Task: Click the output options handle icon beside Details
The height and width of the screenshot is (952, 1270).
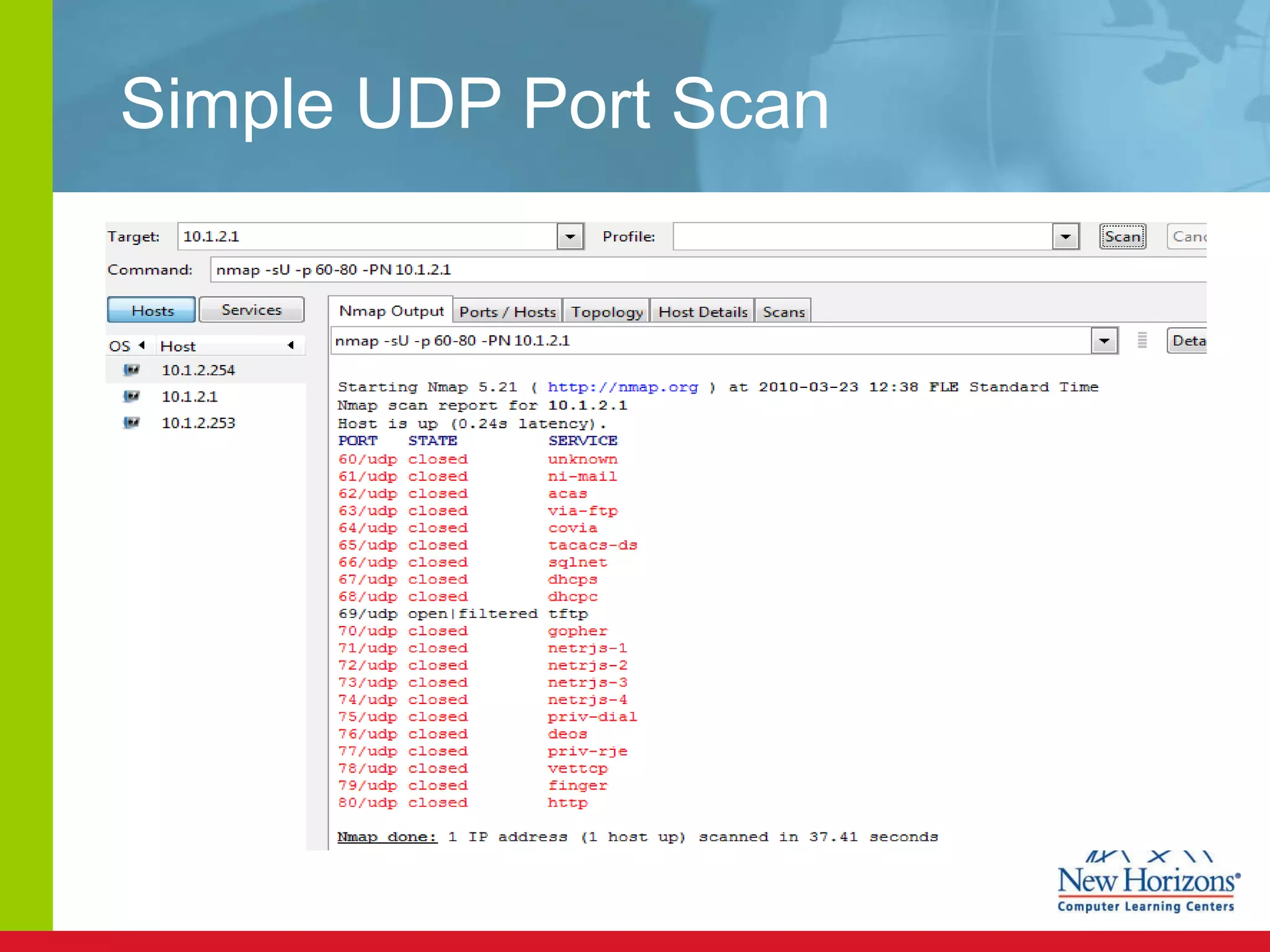Action: coord(1142,340)
